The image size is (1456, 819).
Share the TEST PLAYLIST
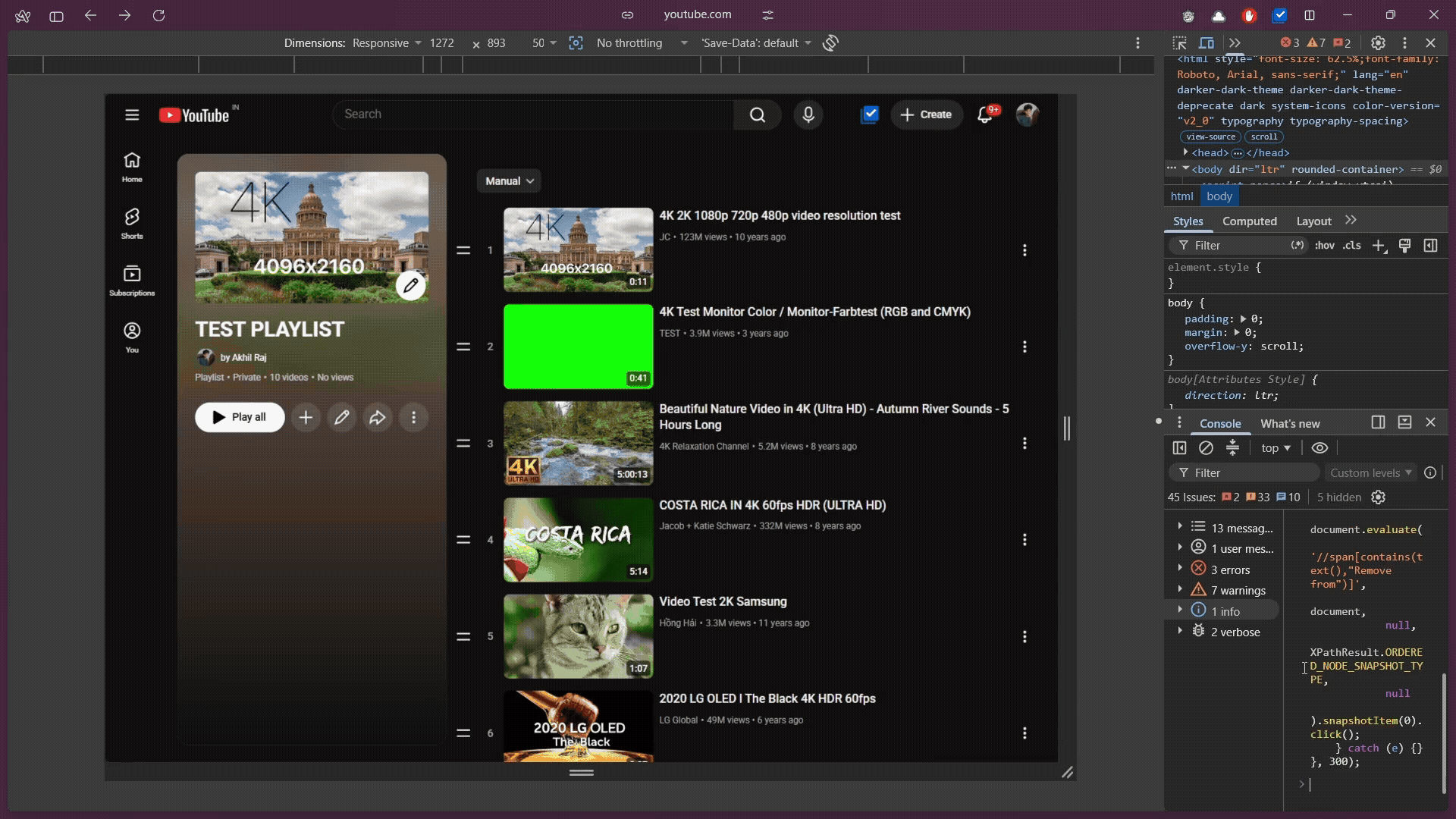point(378,417)
